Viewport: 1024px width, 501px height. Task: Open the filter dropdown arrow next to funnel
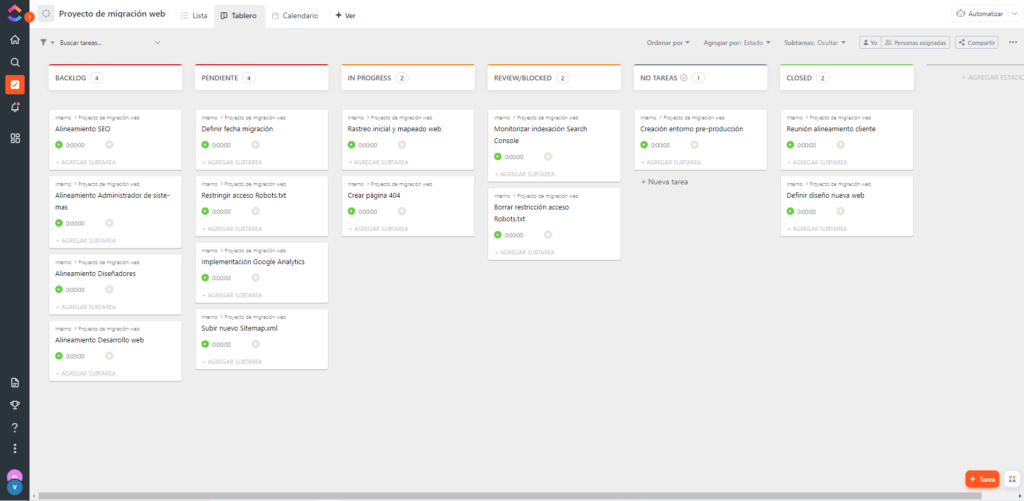coord(52,42)
